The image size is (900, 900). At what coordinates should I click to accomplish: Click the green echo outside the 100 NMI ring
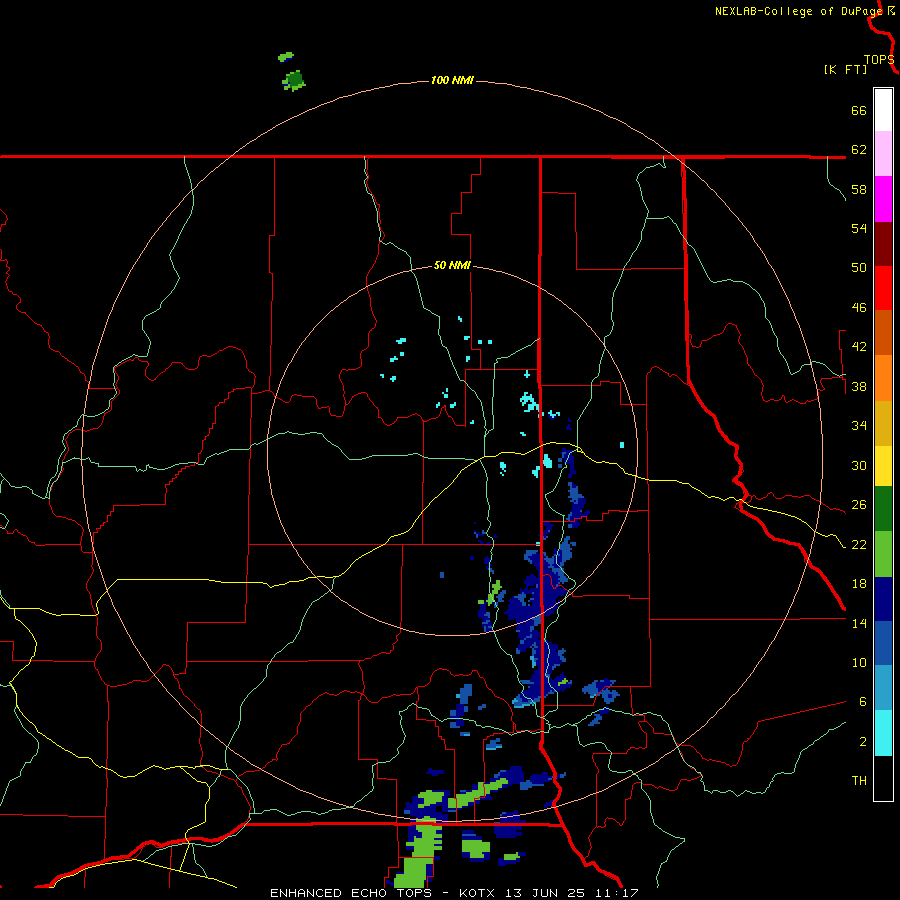(x=294, y=80)
